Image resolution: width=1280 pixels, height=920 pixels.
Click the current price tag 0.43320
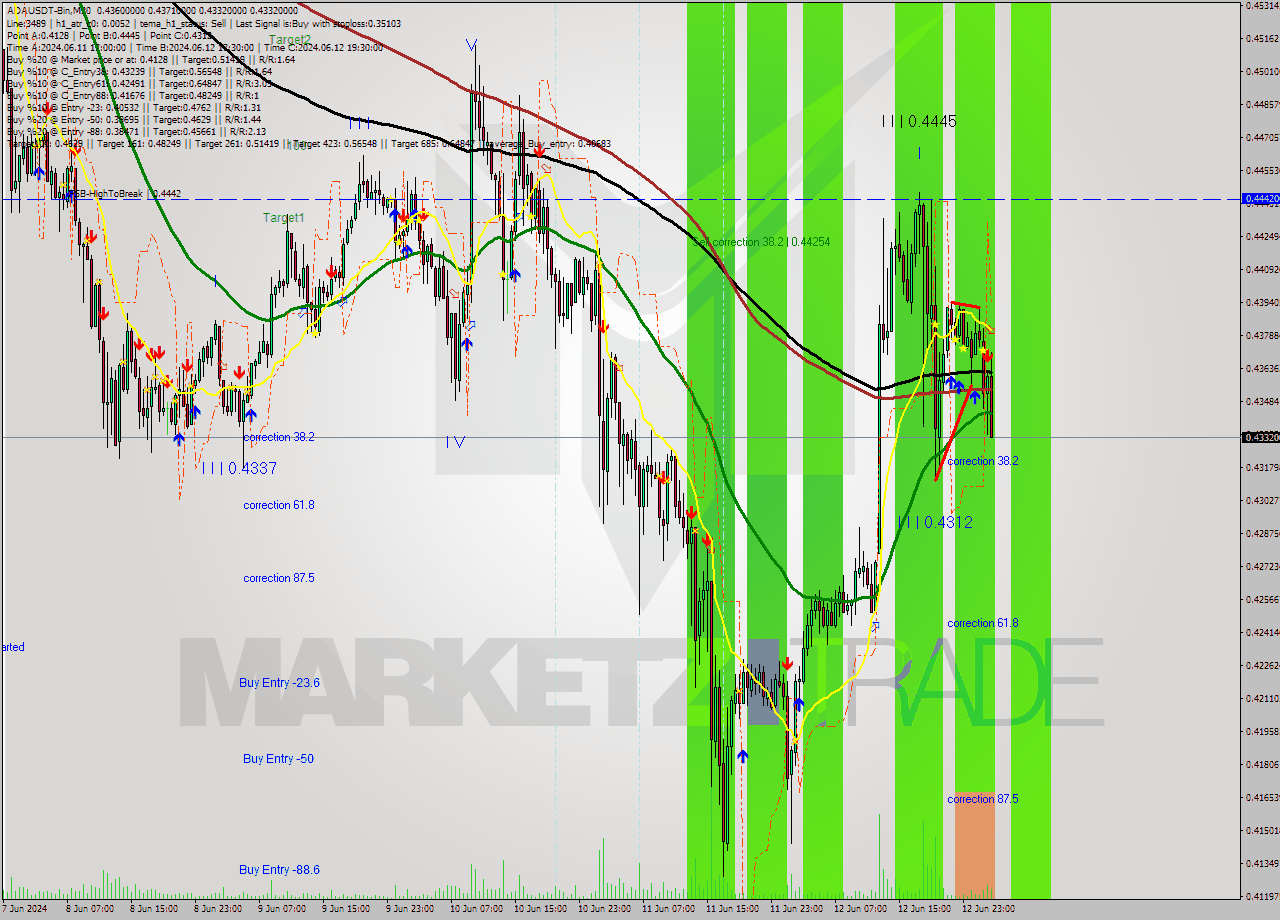coord(1260,437)
